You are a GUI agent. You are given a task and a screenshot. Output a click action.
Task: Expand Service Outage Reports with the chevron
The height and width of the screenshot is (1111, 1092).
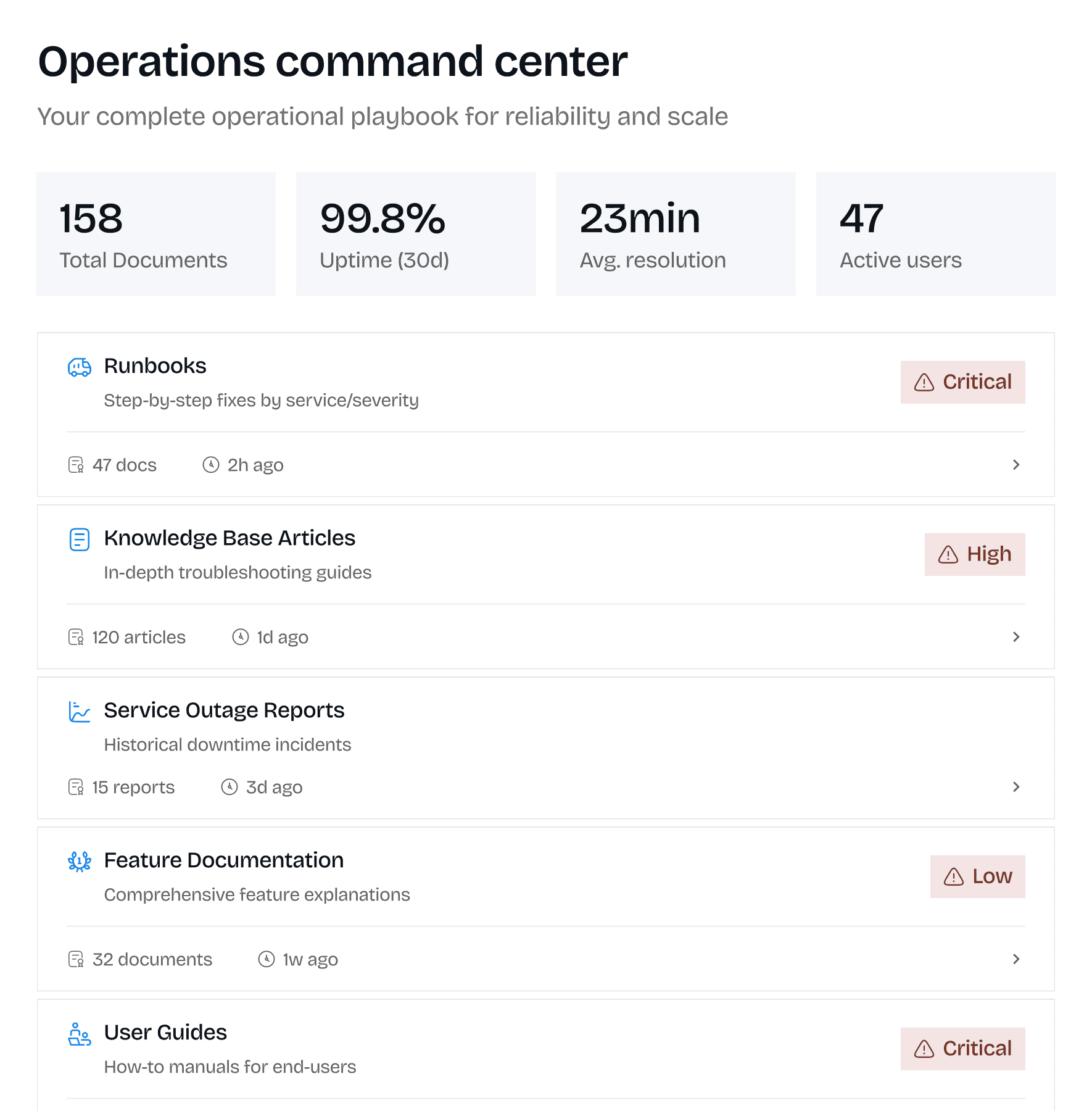pyautogui.click(x=1015, y=787)
